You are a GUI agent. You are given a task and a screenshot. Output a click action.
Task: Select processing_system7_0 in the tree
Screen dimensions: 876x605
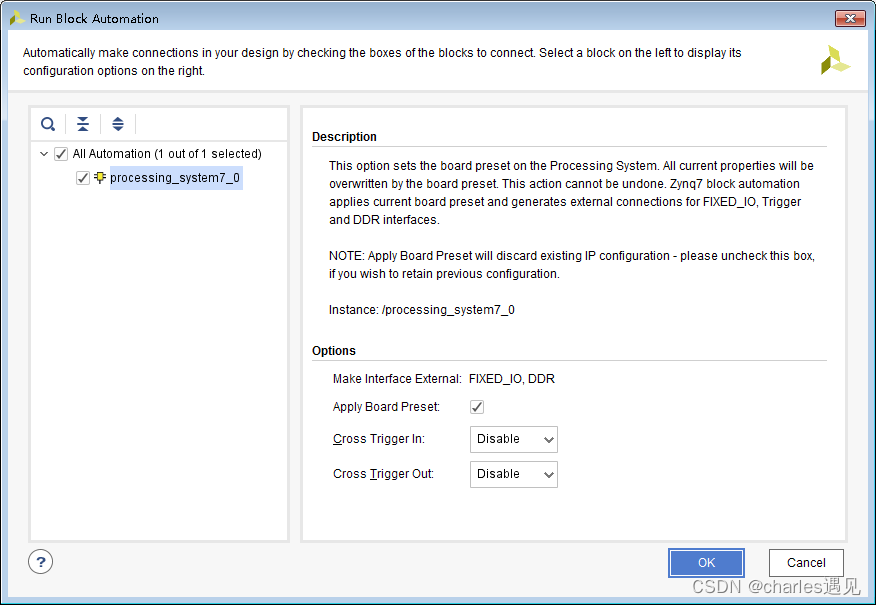(x=175, y=178)
